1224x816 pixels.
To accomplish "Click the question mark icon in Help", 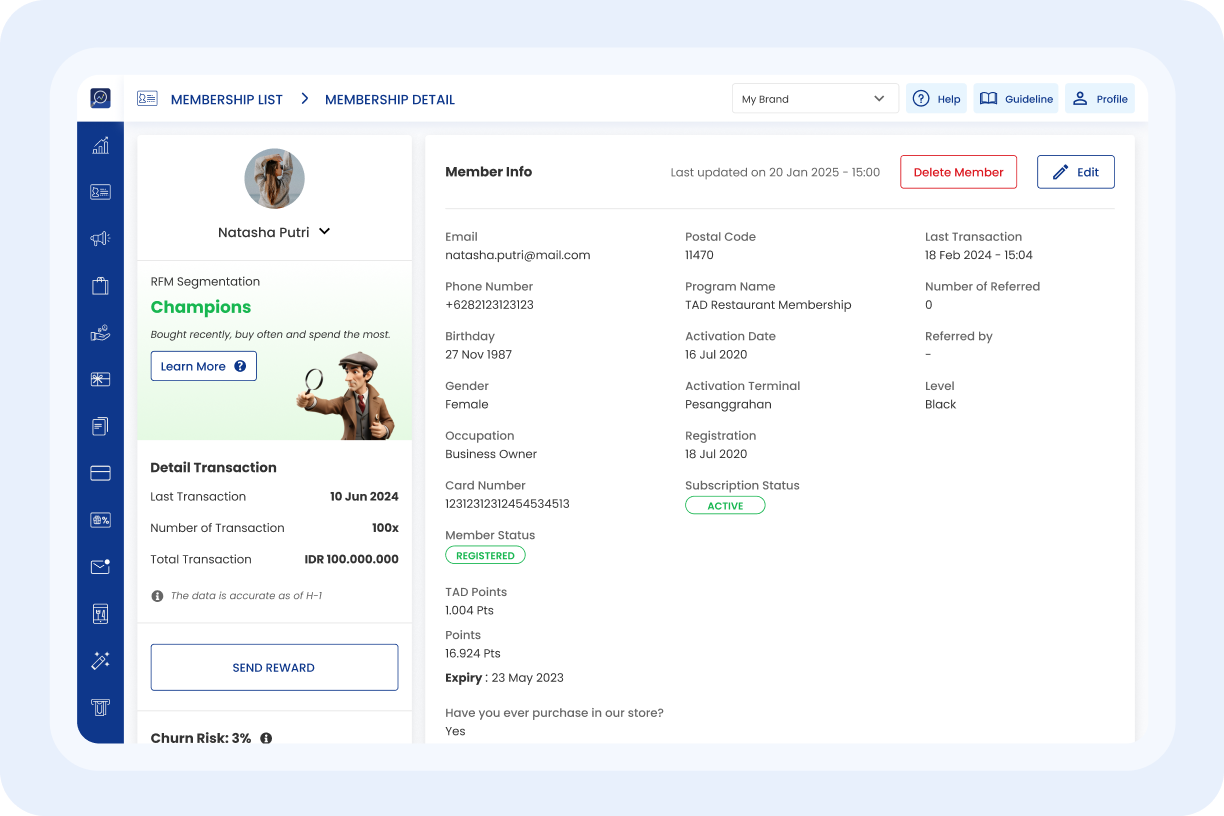I will (921, 99).
